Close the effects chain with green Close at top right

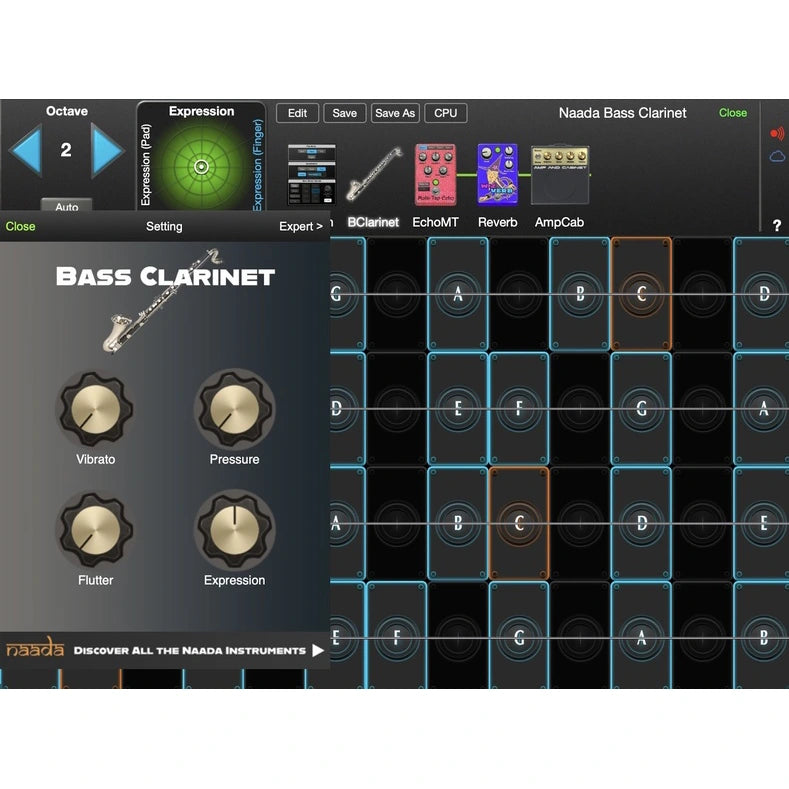click(733, 113)
